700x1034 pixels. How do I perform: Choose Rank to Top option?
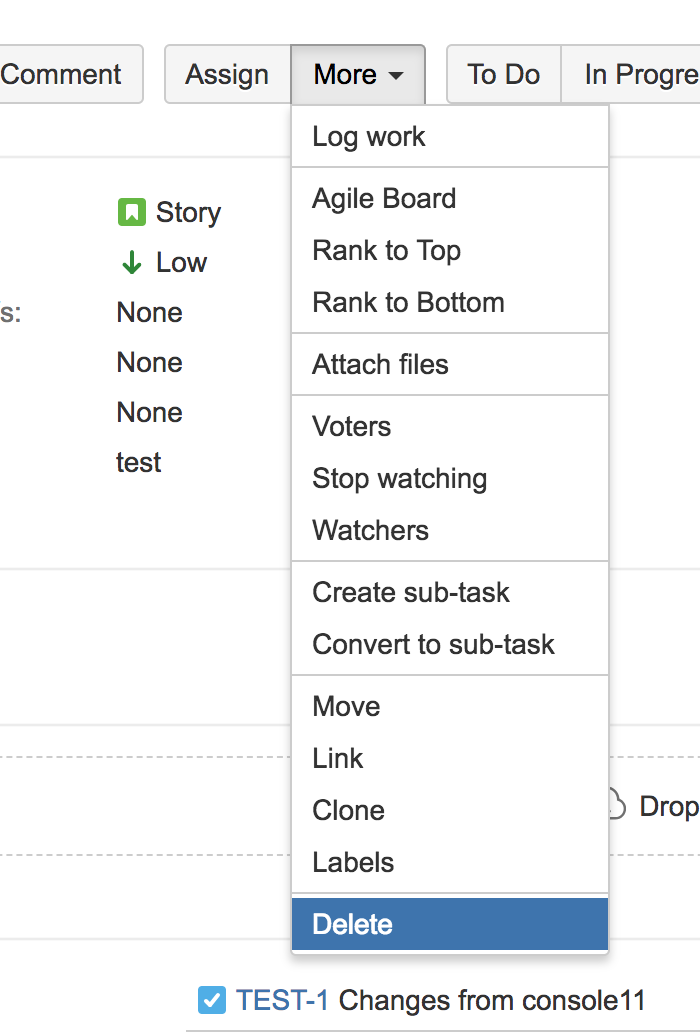(x=386, y=251)
